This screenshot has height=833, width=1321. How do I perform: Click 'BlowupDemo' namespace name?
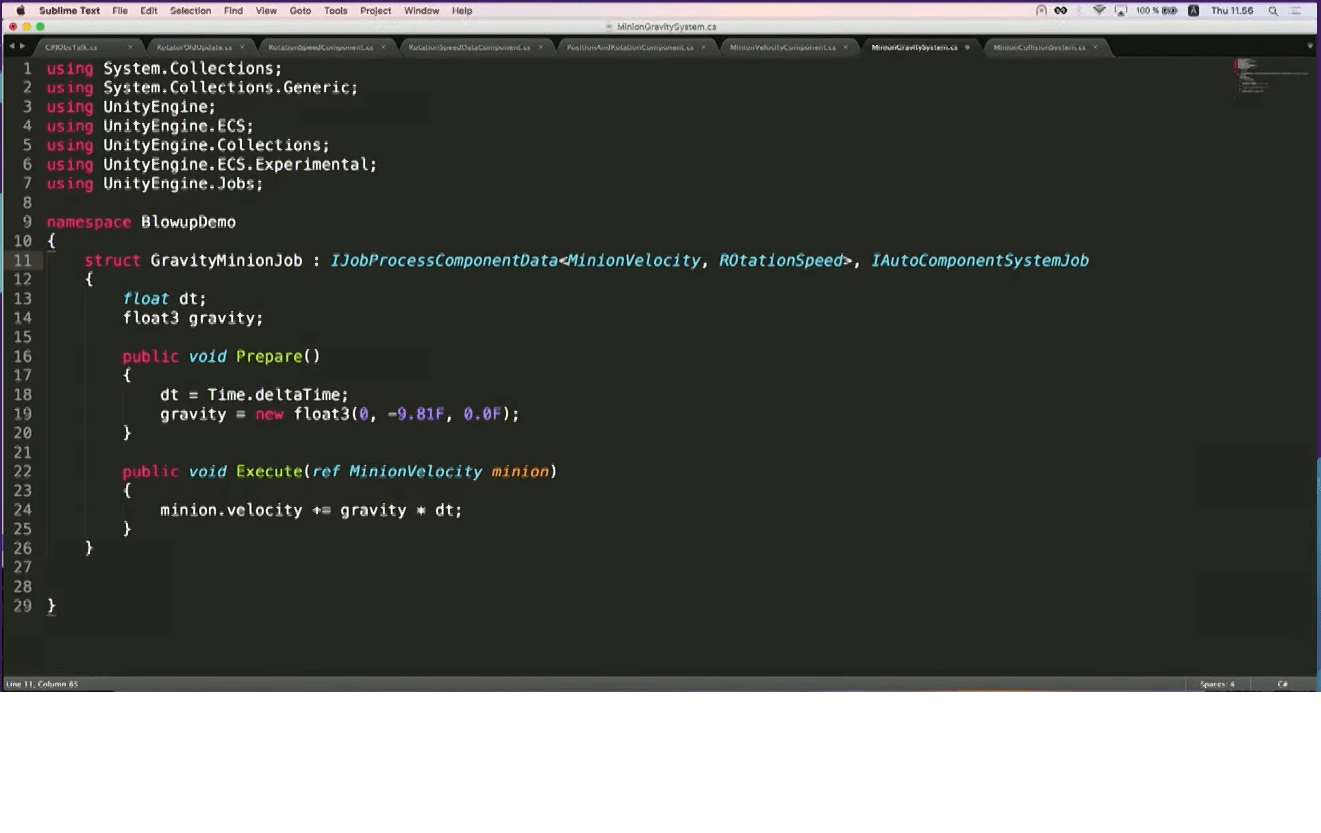(x=188, y=222)
